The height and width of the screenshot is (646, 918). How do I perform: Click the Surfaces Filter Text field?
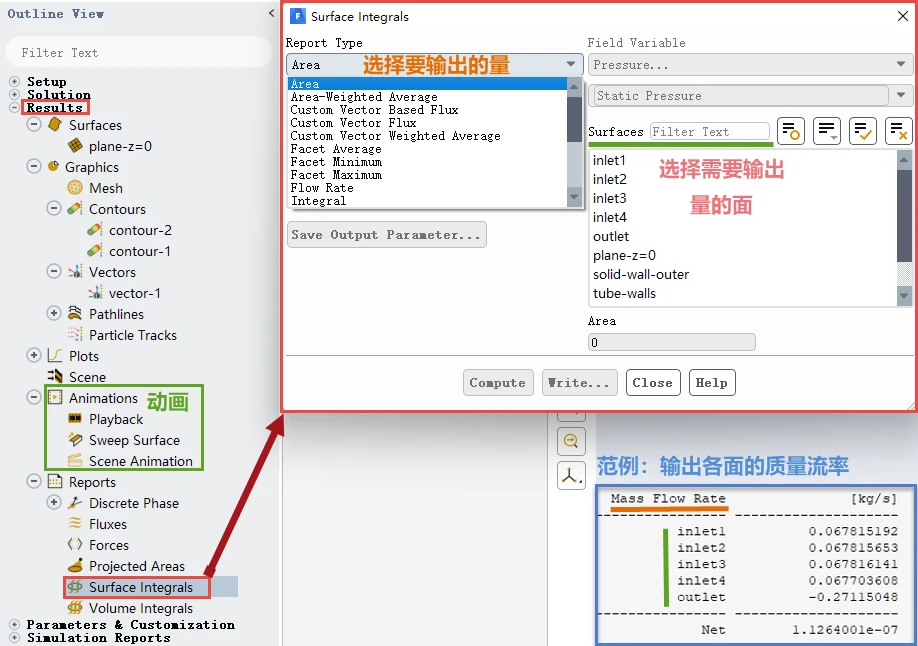pyautogui.click(x=710, y=131)
